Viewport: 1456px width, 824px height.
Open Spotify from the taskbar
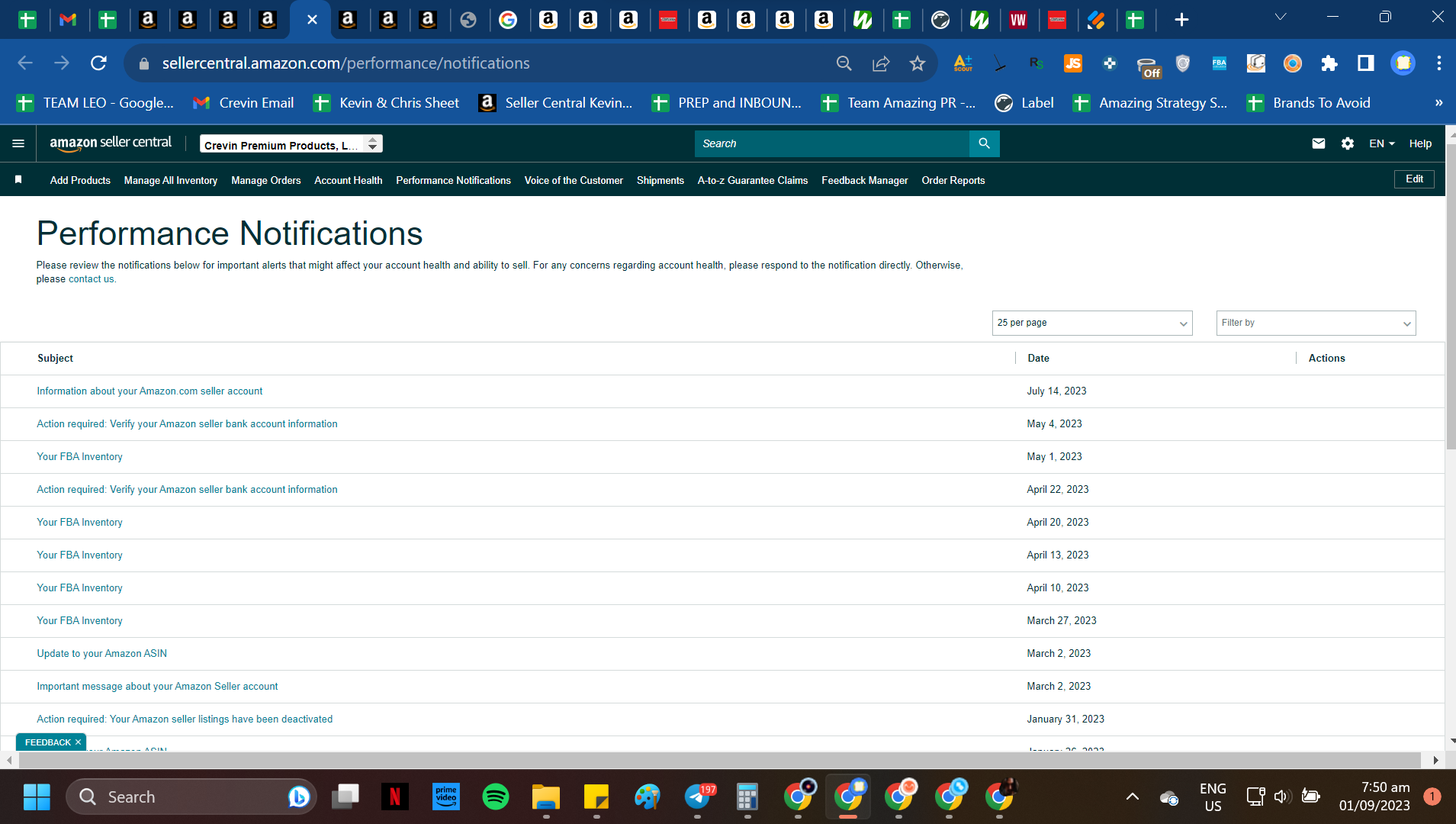(496, 797)
